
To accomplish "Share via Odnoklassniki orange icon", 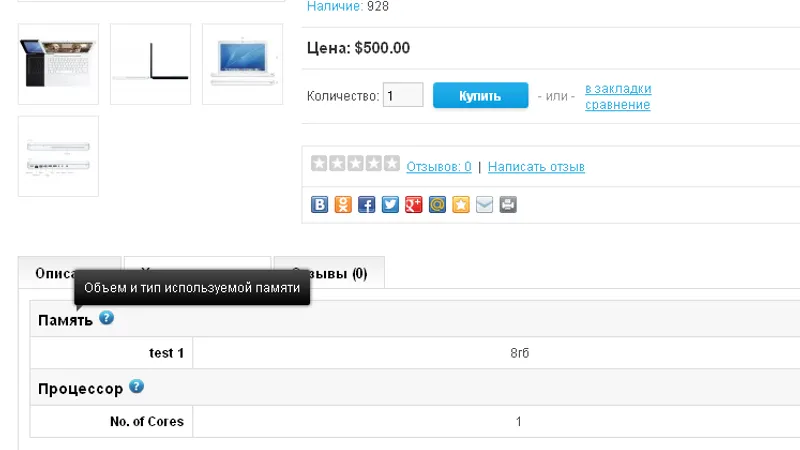I will click(x=343, y=205).
